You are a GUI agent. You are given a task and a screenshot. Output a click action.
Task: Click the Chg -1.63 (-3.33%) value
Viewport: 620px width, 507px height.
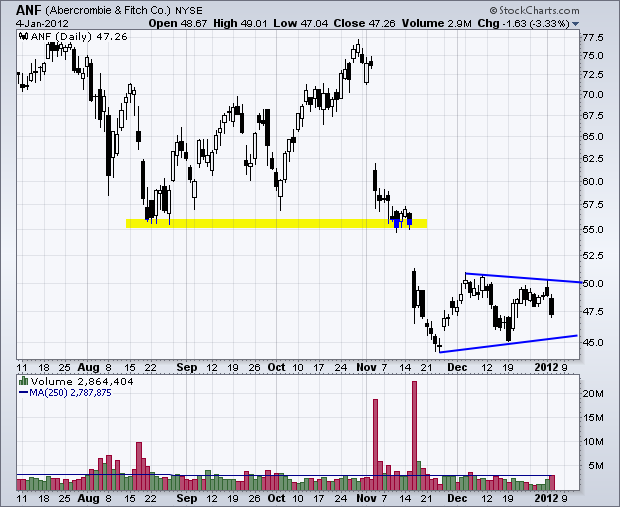tap(523, 23)
